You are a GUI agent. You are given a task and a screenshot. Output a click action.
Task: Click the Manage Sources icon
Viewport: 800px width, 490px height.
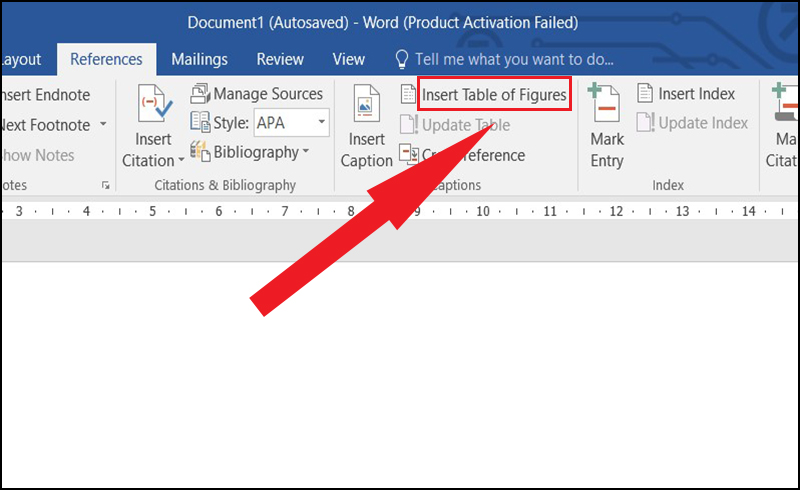200,93
